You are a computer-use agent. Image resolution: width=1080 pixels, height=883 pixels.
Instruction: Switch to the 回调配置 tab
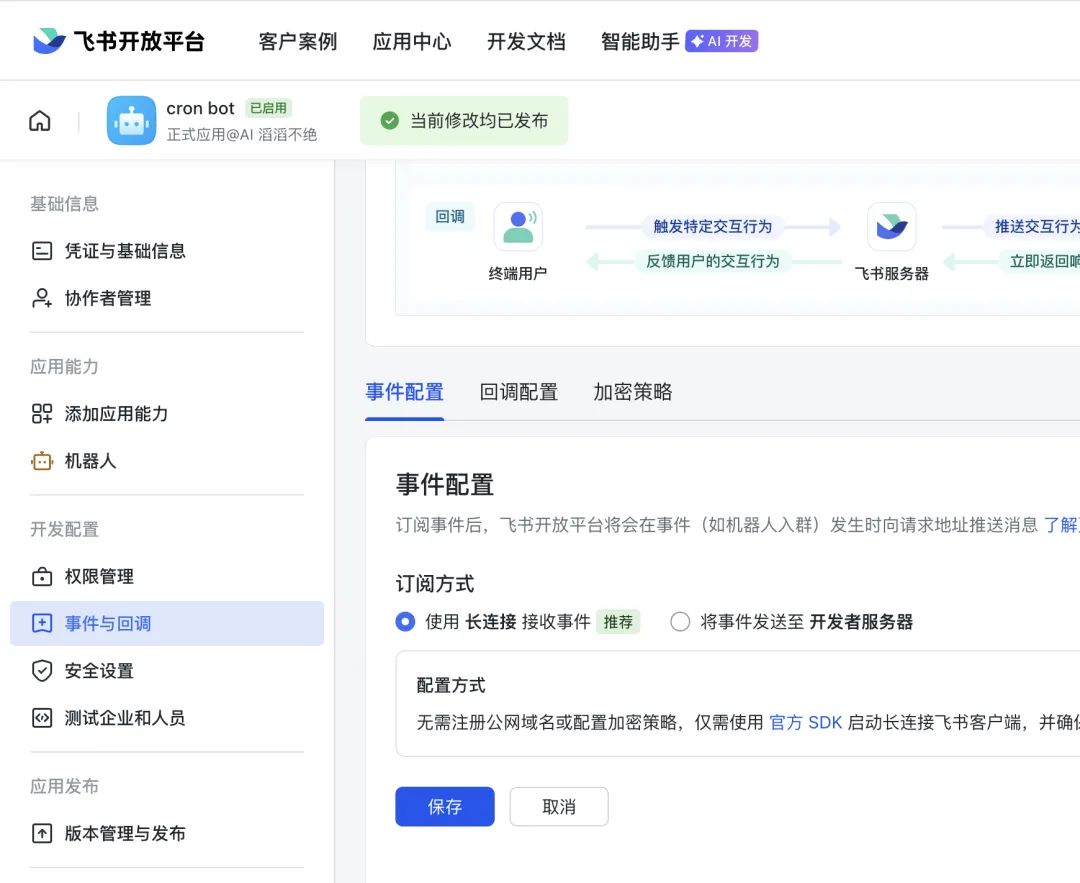click(519, 392)
